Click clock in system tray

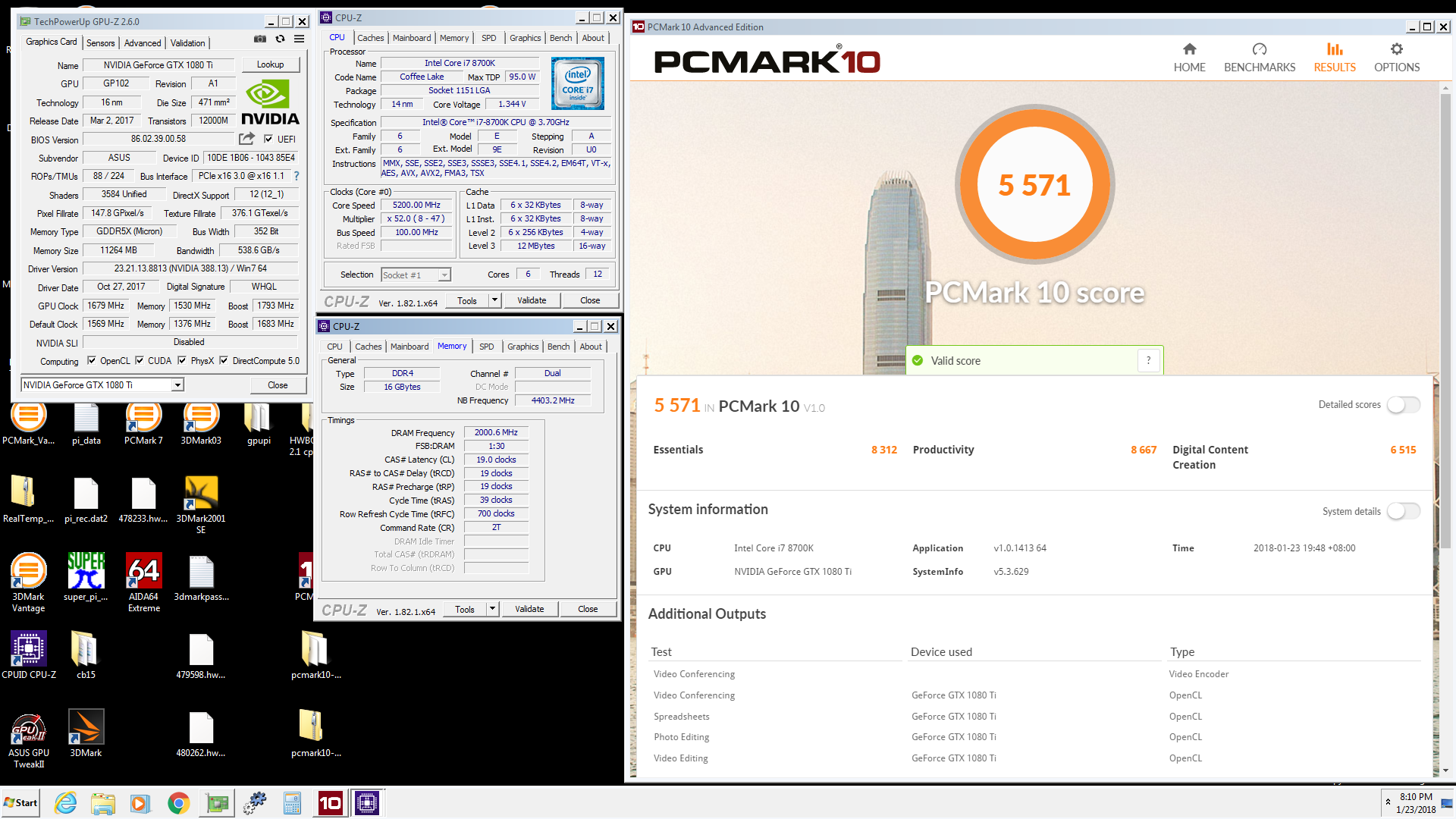point(1416,803)
